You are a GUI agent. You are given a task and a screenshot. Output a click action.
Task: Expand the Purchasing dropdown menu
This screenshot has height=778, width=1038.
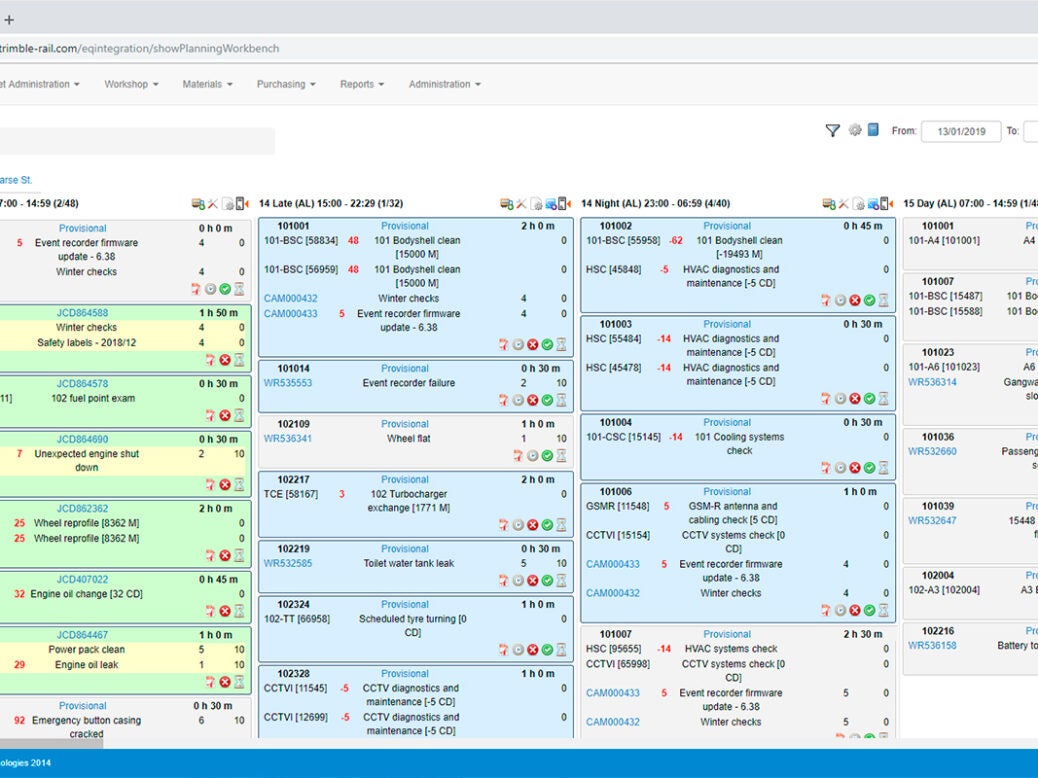pyautogui.click(x=286, y=85)
